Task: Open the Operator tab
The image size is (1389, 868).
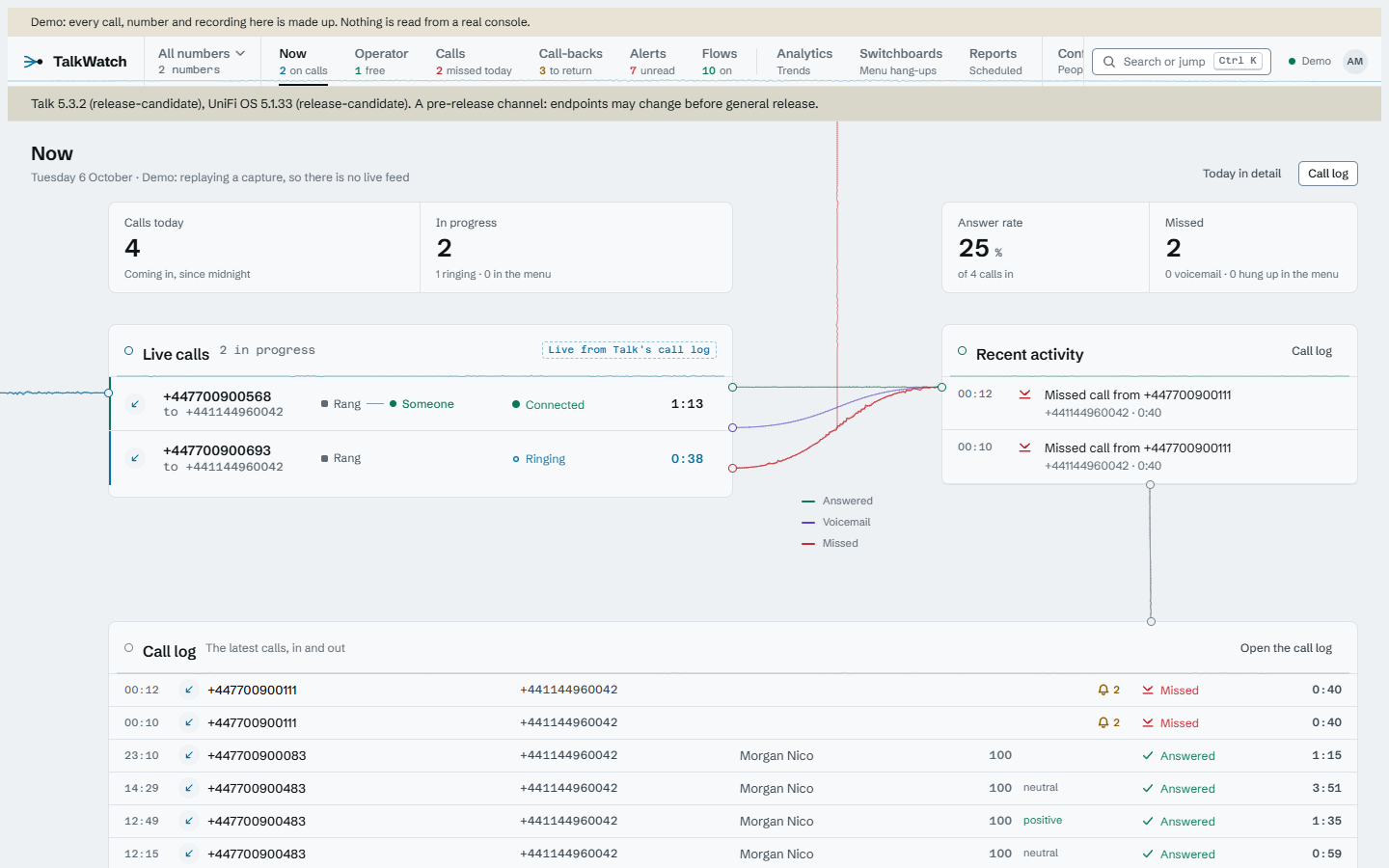Action: point(381,62)
